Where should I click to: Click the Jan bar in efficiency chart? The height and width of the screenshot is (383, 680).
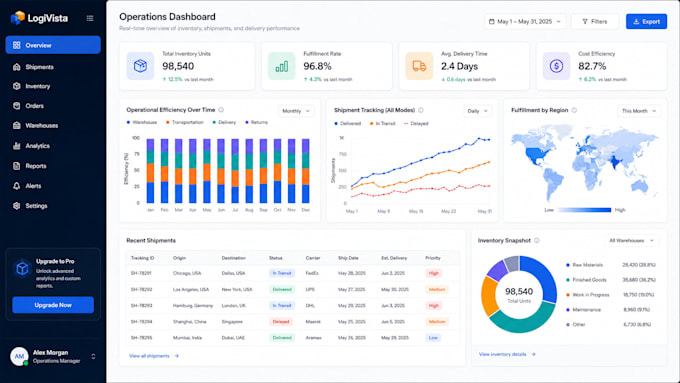point(150,171)
